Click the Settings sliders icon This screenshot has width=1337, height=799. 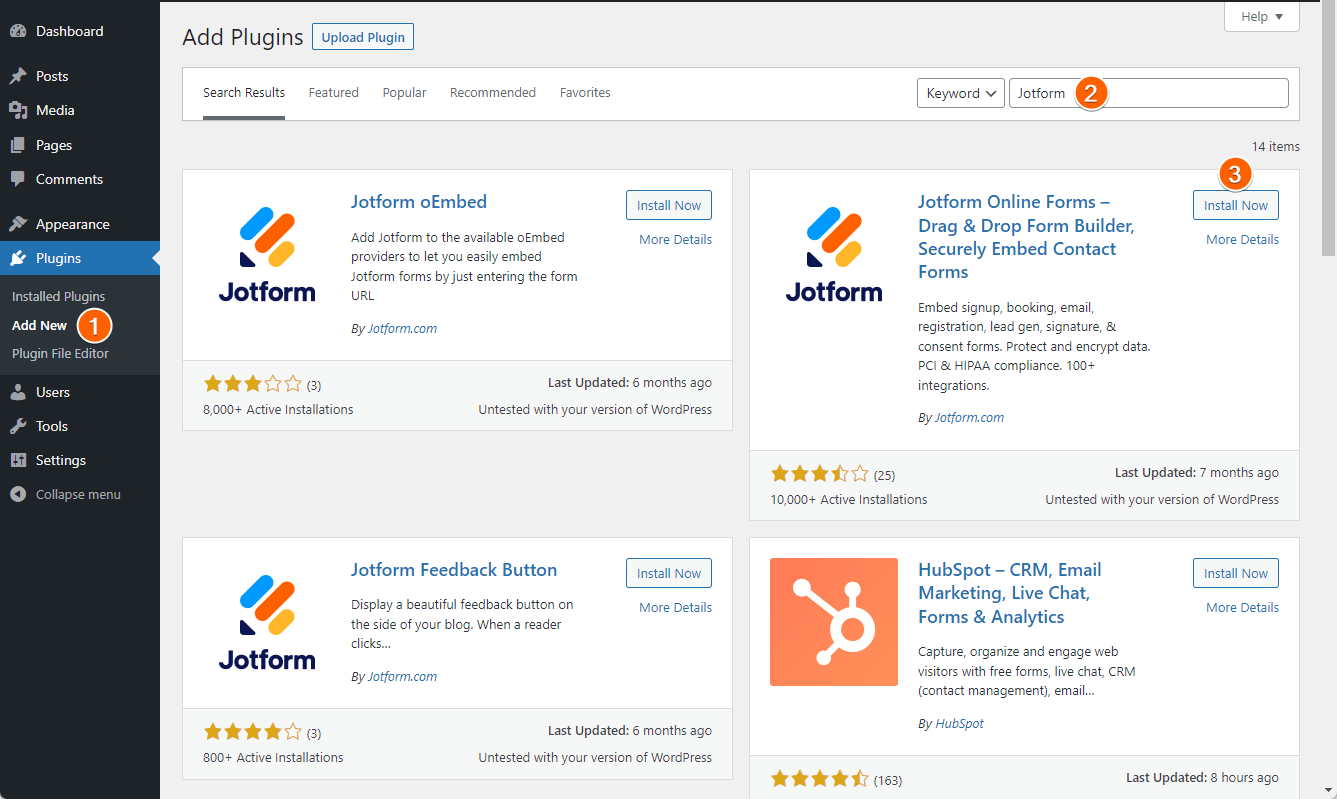[x=18, y=460]
